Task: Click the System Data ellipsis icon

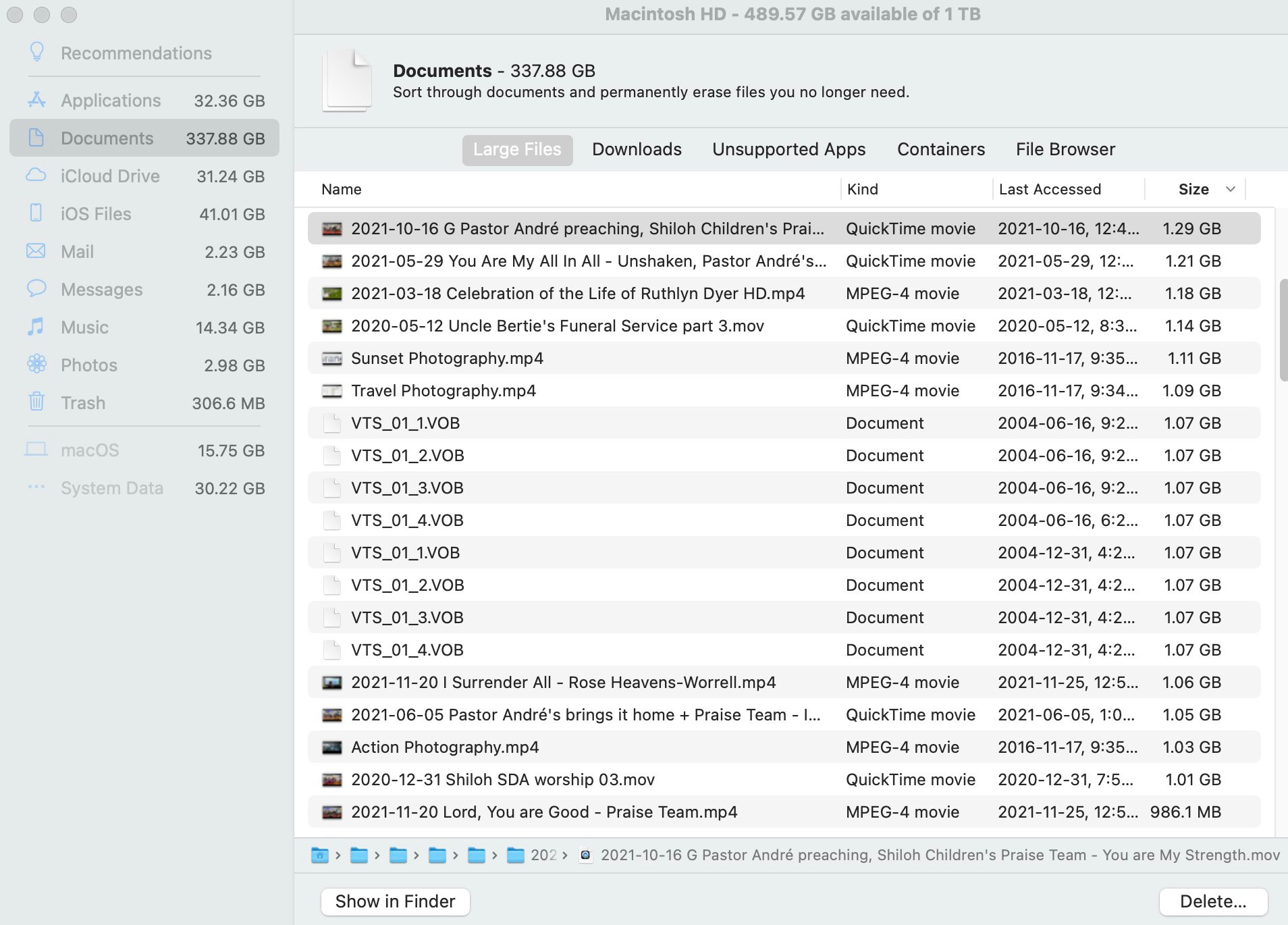Action: 36,486
